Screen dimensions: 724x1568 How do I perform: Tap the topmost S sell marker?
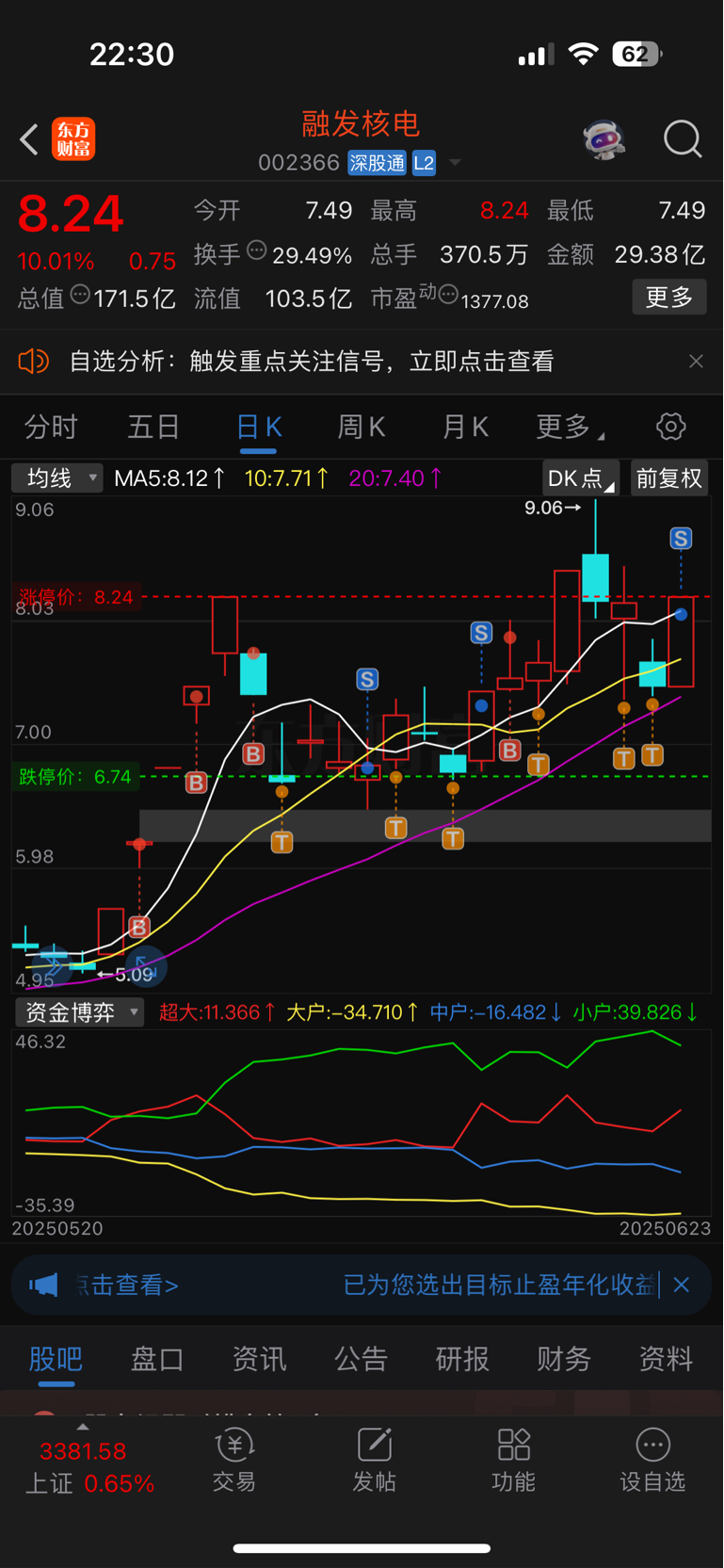click(681, 539)
